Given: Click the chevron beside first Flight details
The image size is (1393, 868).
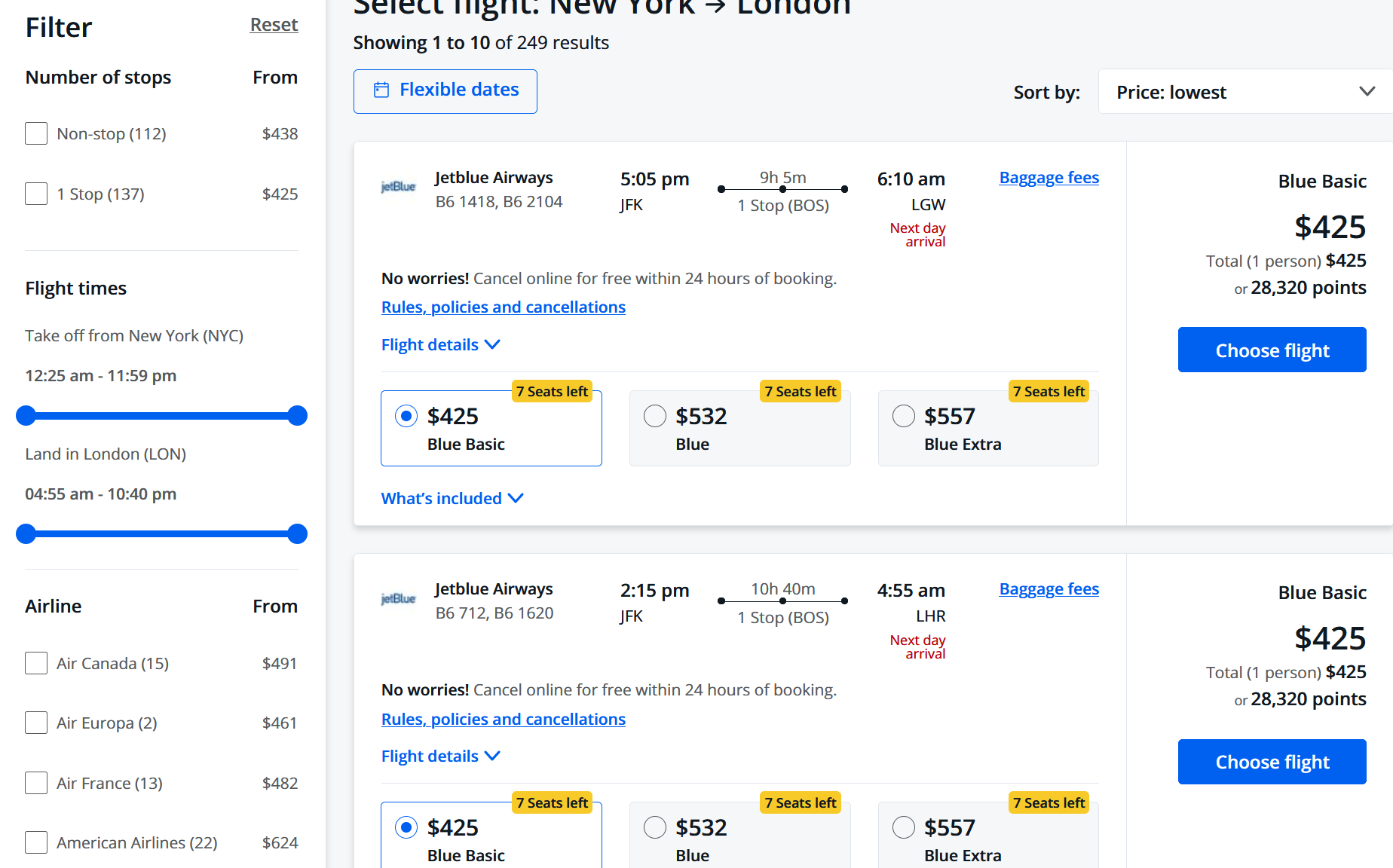Looking at the screenshot, I should [493, 344].
